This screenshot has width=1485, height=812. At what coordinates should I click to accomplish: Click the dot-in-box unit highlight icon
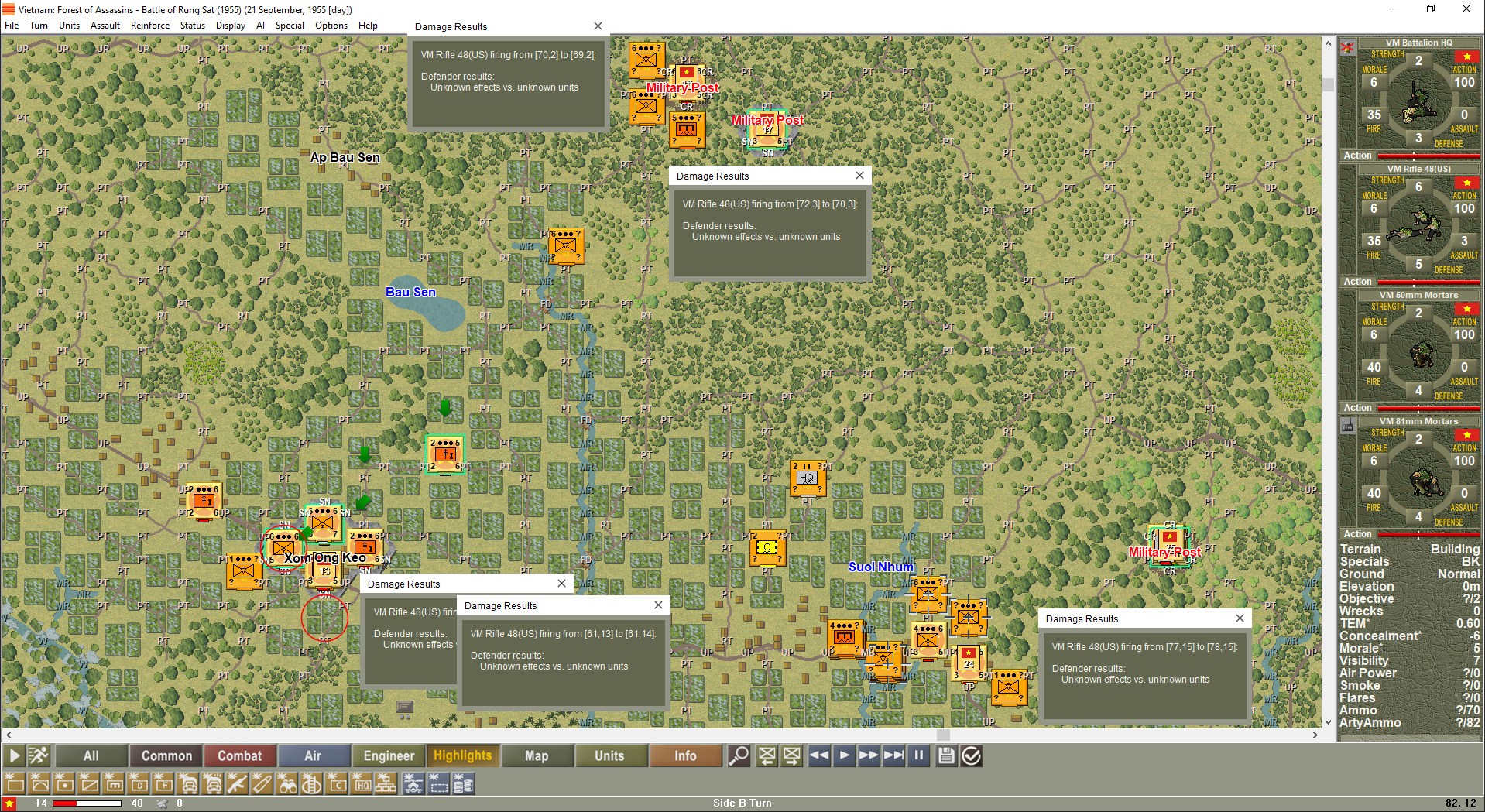[x=64, y=783]
